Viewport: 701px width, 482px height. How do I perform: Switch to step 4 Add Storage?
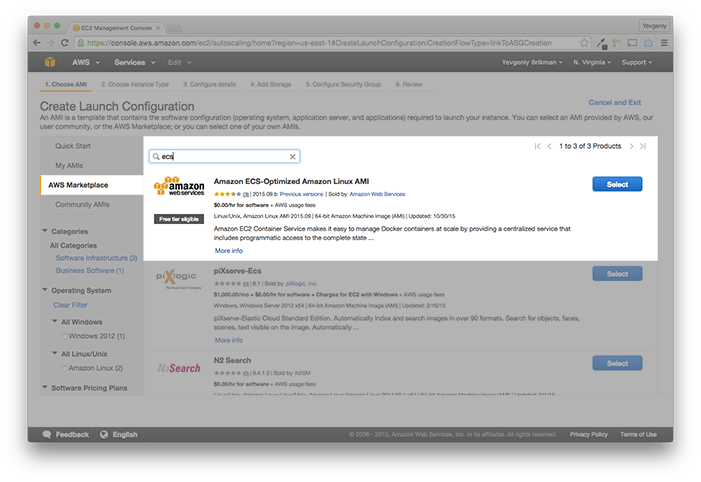(270, 85)
